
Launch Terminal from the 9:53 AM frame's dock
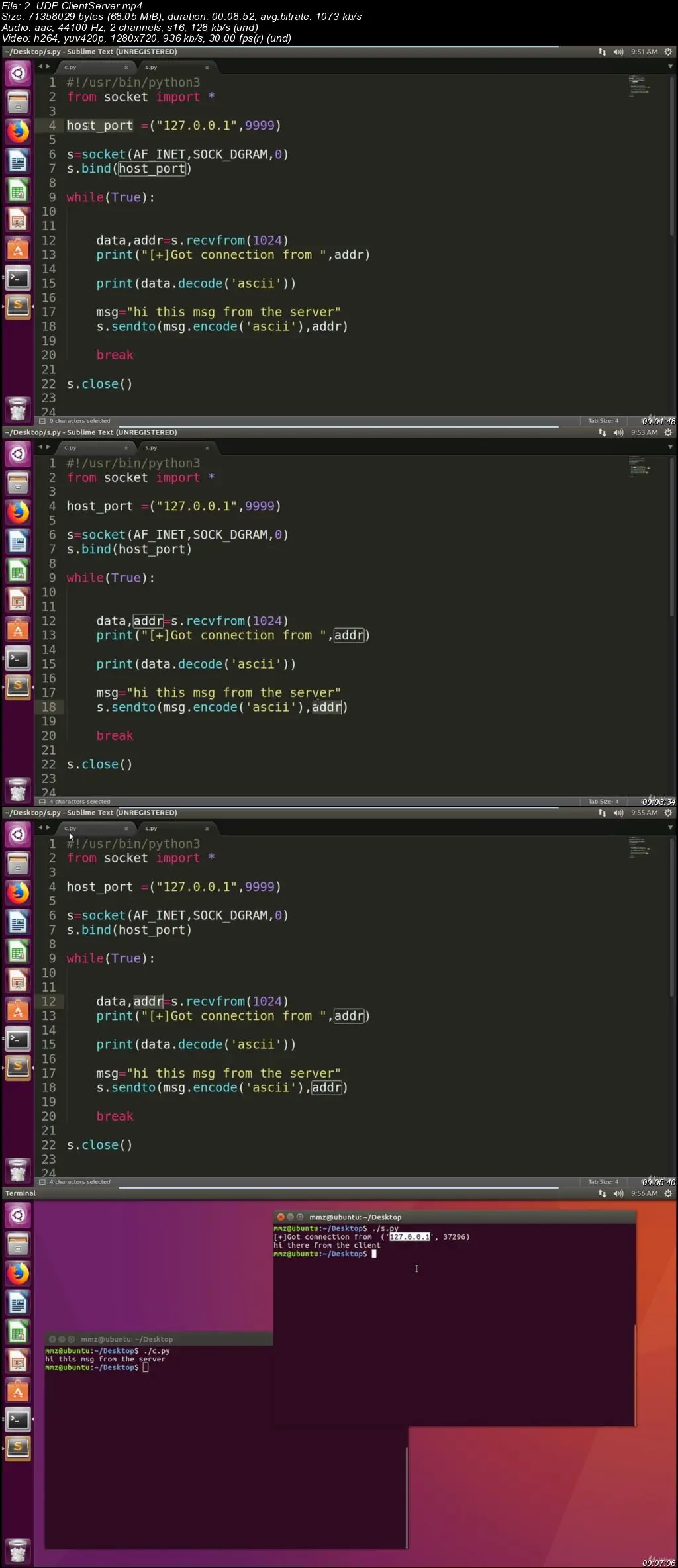tap(18, 659)
